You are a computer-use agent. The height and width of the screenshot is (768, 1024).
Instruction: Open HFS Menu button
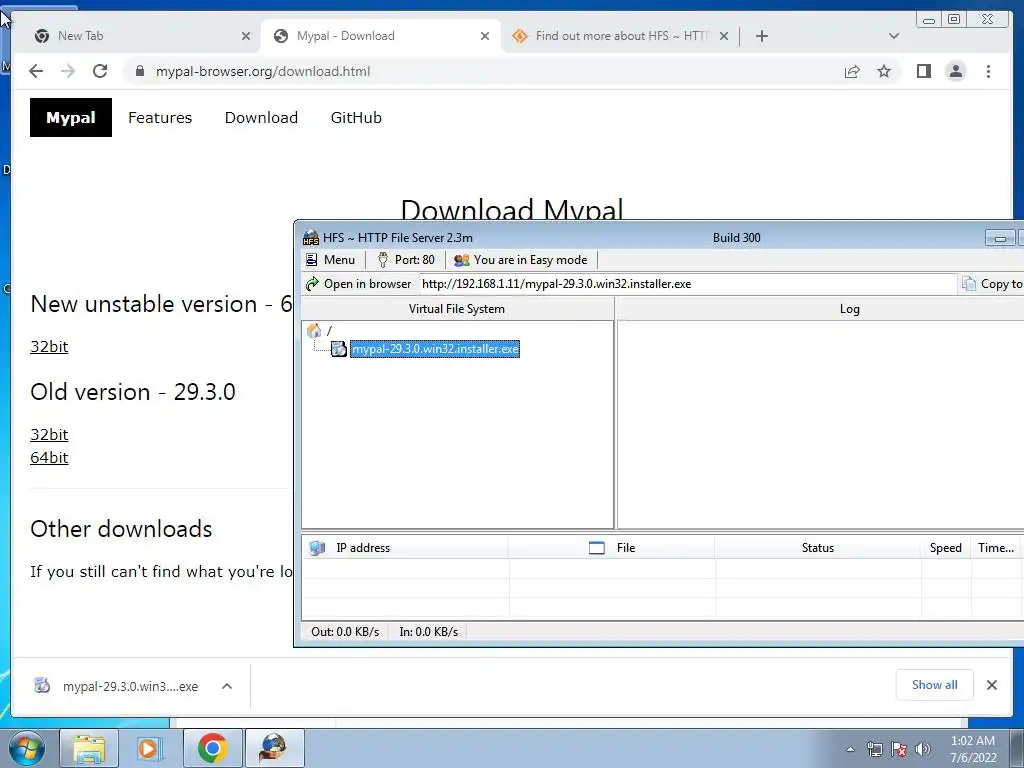330,260
